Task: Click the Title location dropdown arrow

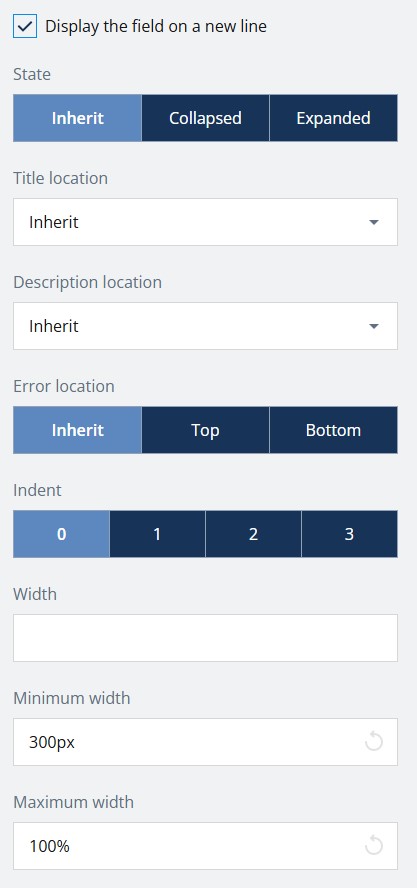Action: click(373, 223)
